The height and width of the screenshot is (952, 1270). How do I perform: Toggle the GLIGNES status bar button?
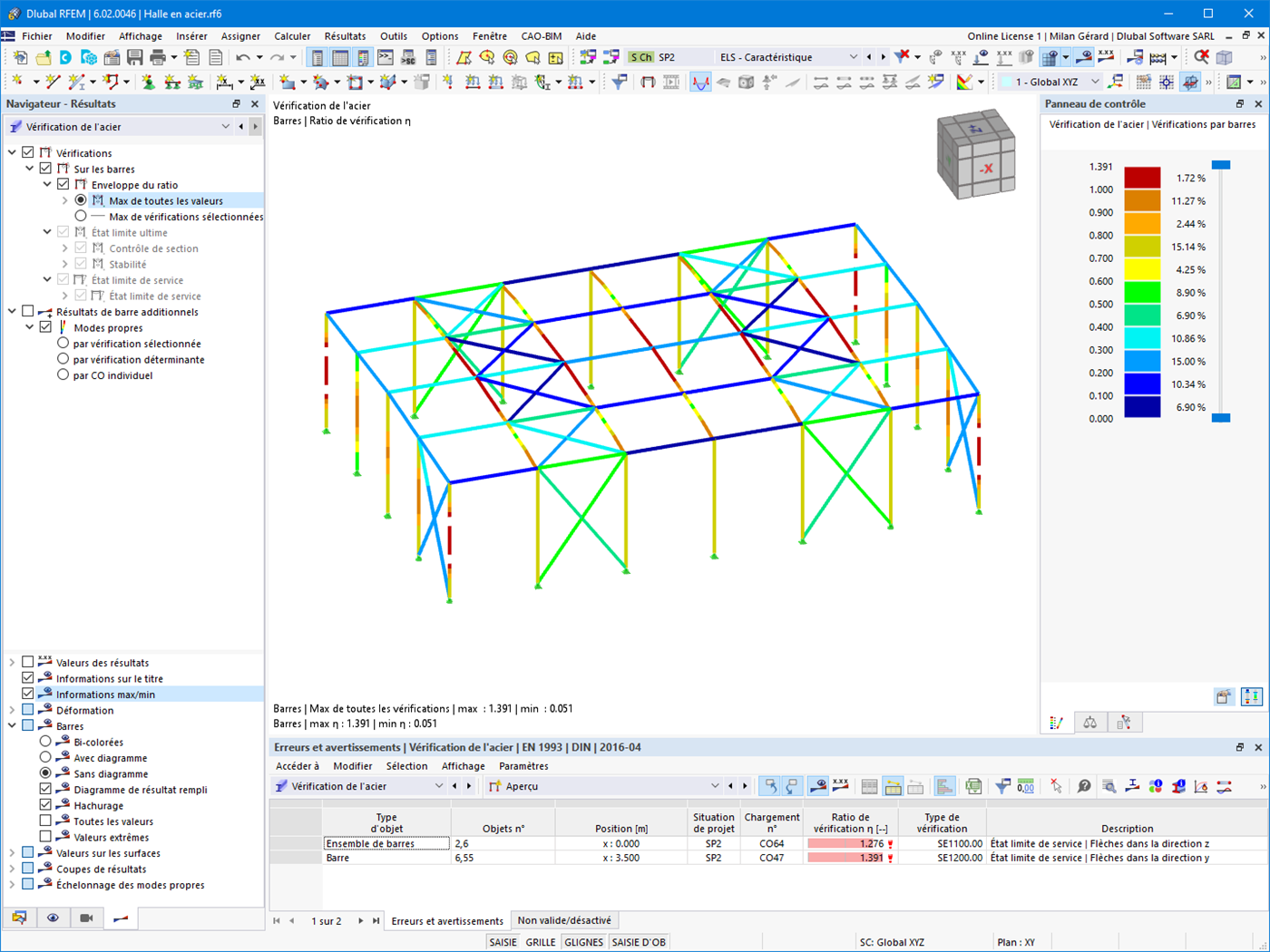coord(583,942)
